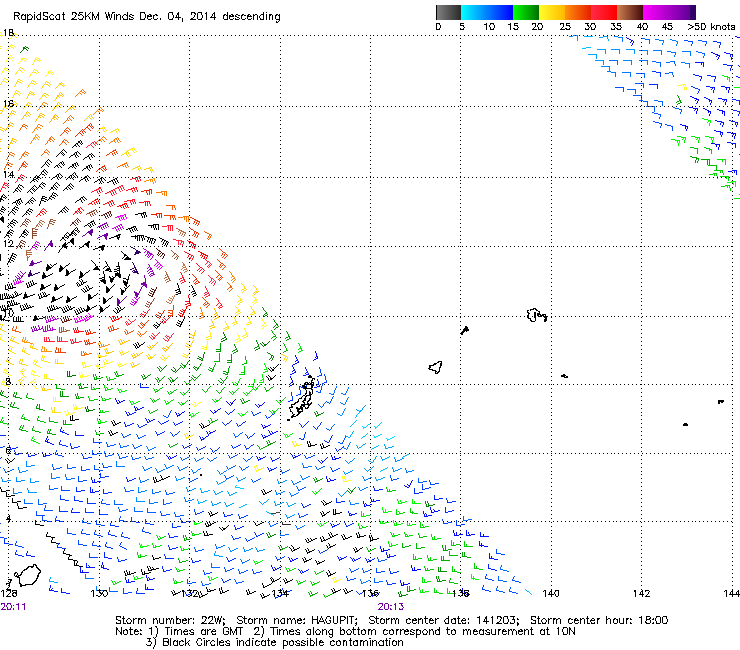Click the 'Storm number: 22W;' text
This screenshot has width=740, height=650.
(x=170, y=620)
